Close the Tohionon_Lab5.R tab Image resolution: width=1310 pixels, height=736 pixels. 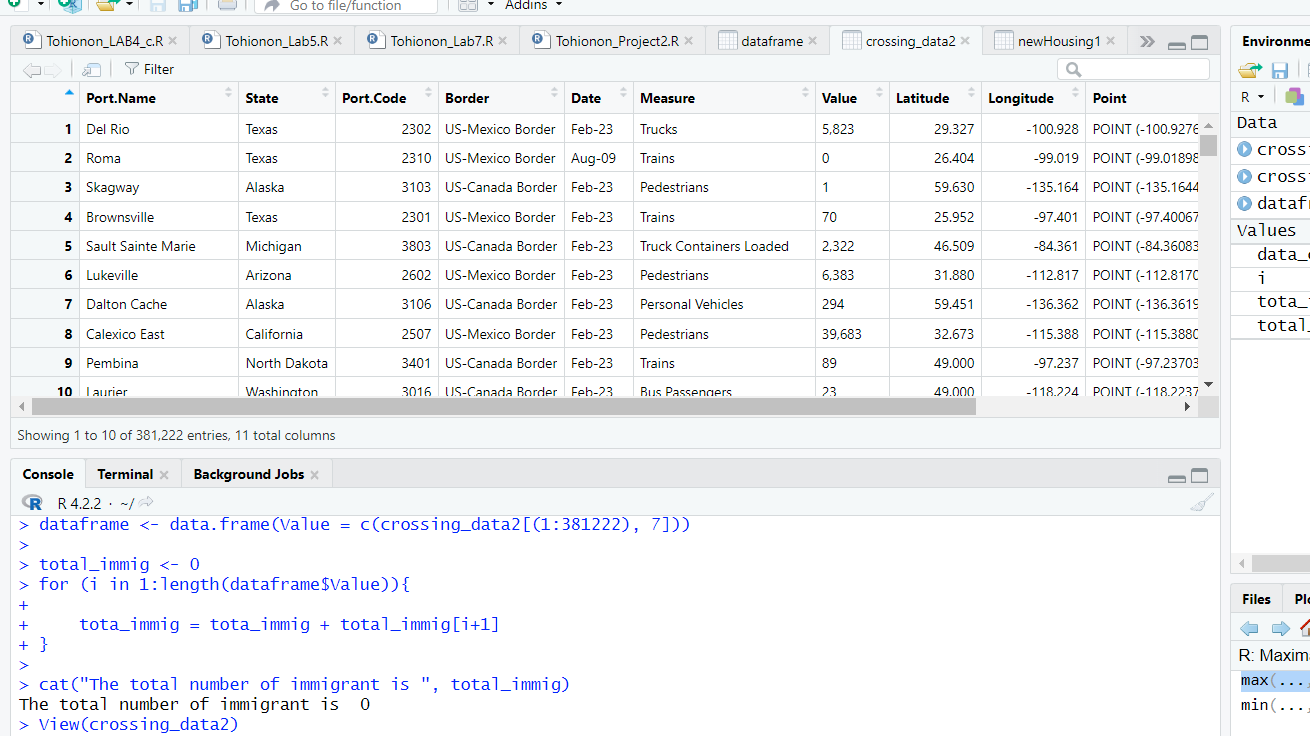coord(337,41)
